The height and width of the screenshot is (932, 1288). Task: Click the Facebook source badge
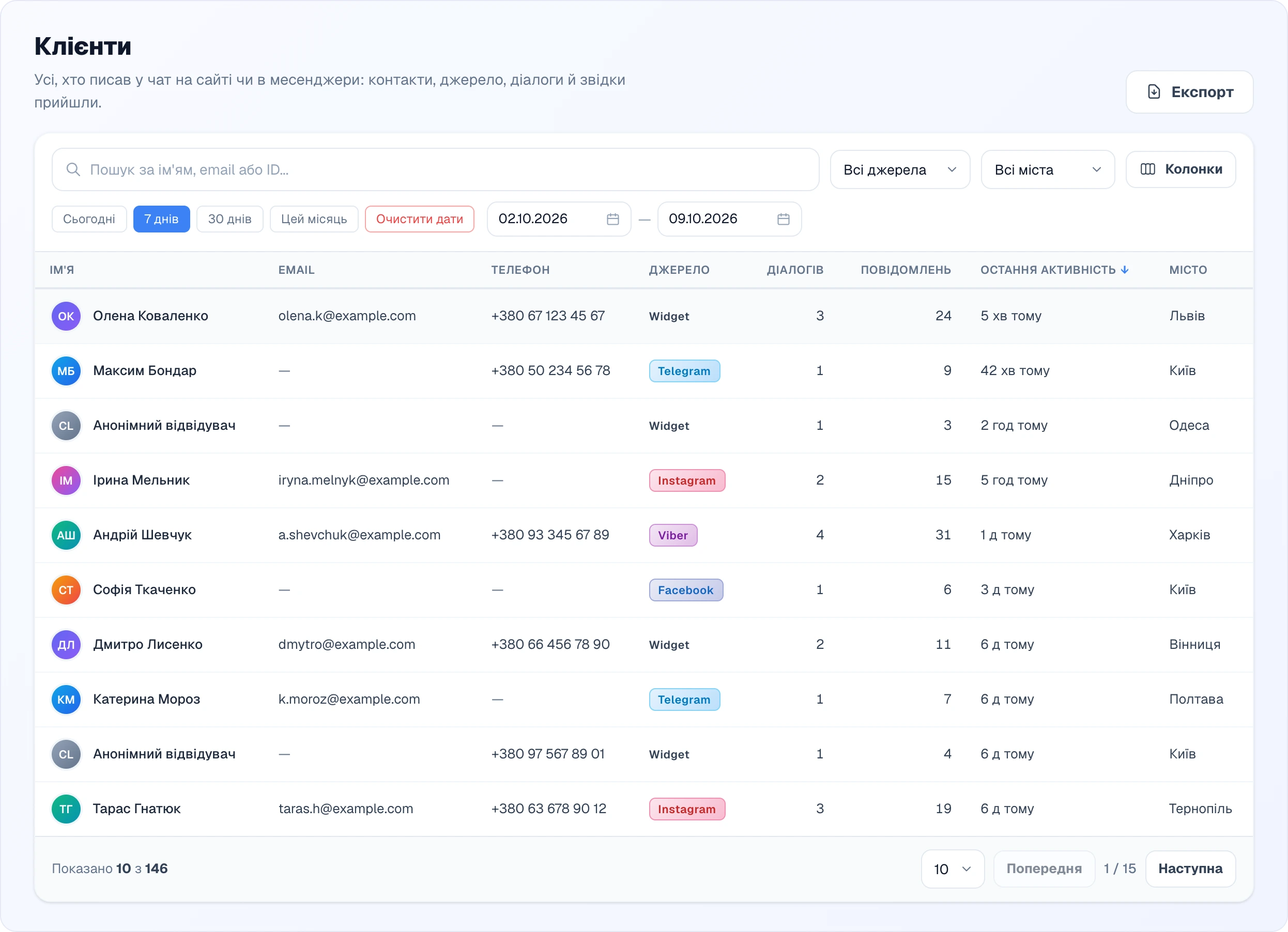(x=686, y=591)
